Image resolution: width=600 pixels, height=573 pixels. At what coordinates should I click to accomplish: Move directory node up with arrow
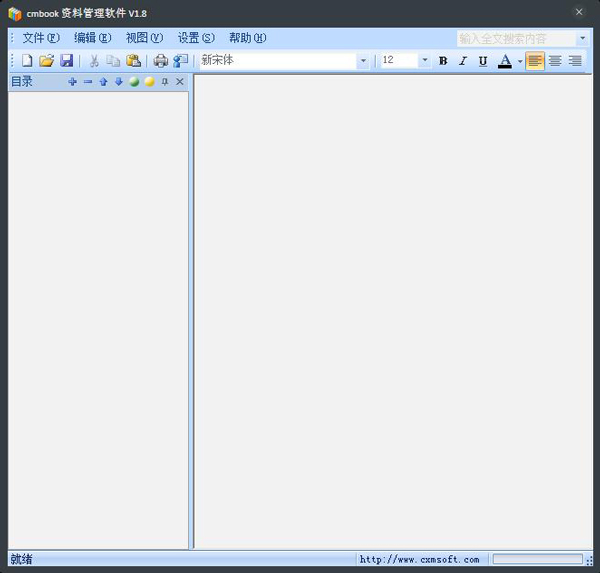click(x=103, y=82)
